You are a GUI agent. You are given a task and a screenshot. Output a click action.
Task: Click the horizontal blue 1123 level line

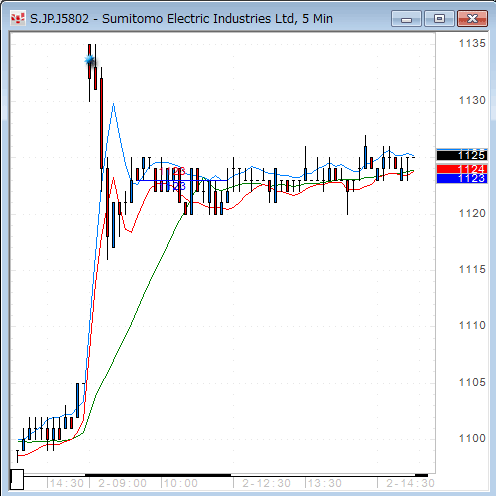tap(182, 181)
